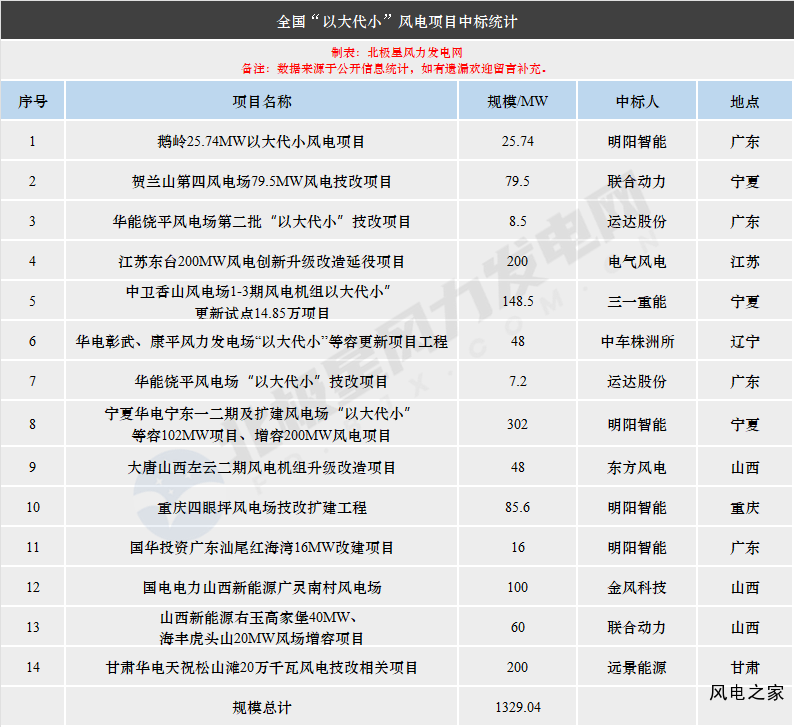Click project 国华投资广东汕尾红海湾16MW改建项目

click(262, 547)
